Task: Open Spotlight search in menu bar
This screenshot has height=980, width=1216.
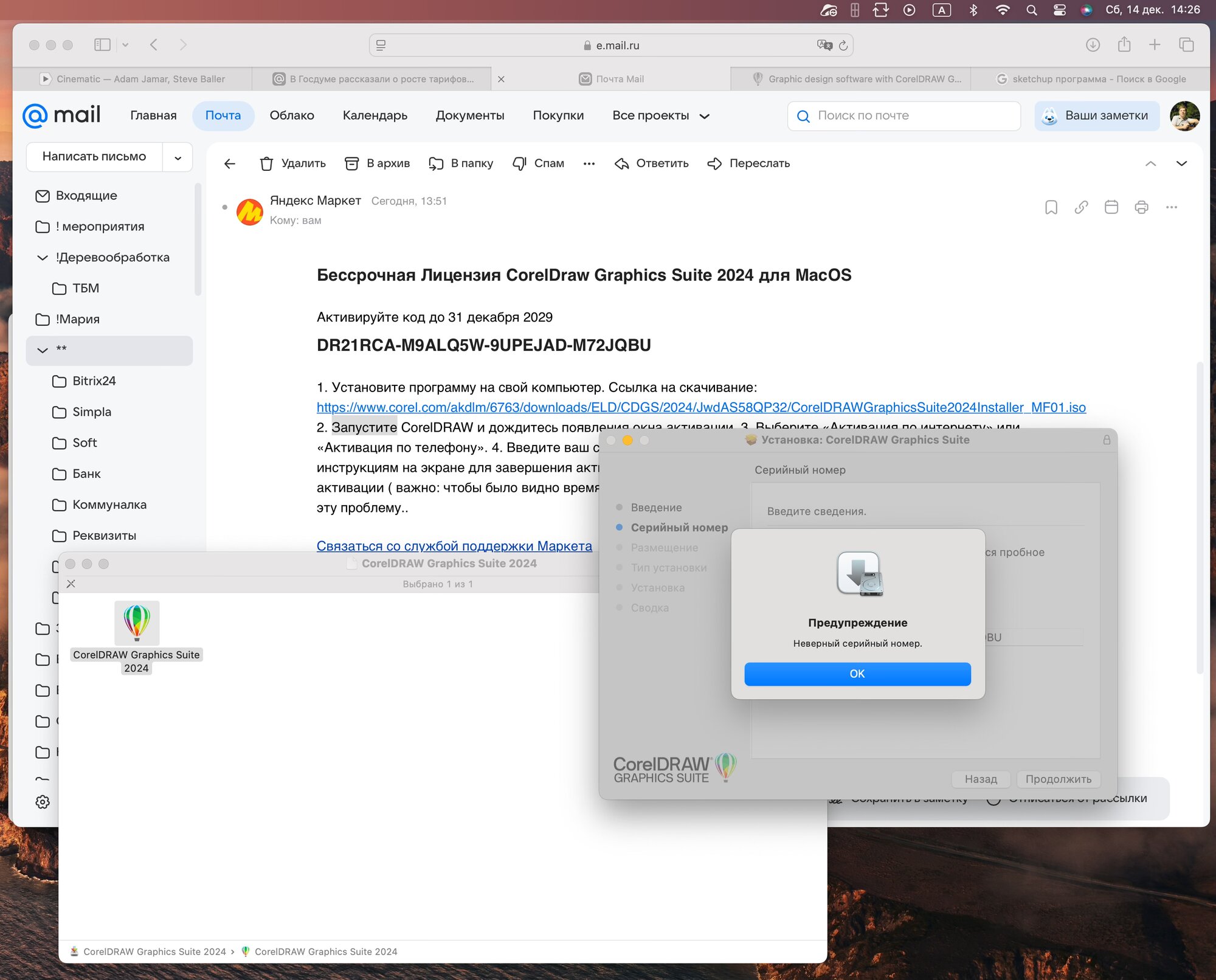Action: 1031,10
